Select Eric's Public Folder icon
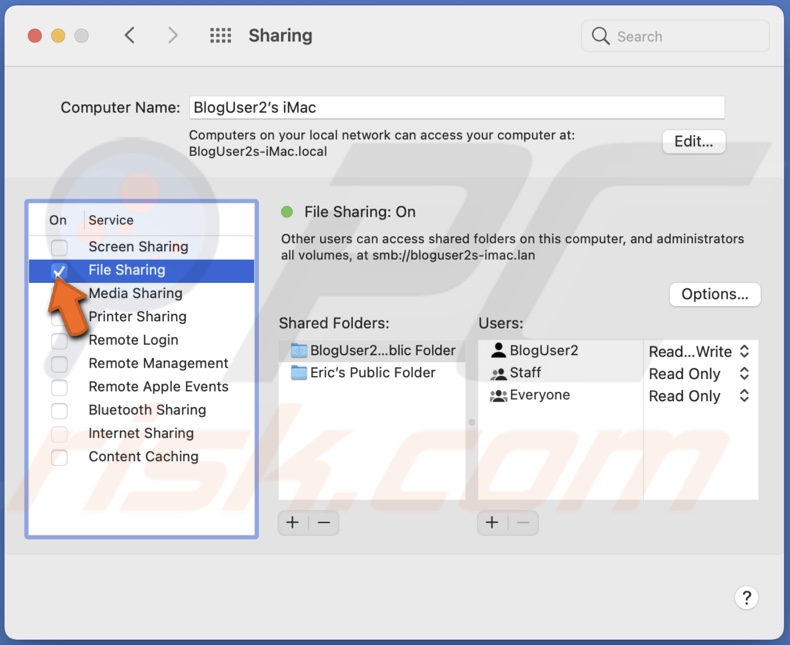The height and width of the screenshot is (645, 790). point(299,373)
